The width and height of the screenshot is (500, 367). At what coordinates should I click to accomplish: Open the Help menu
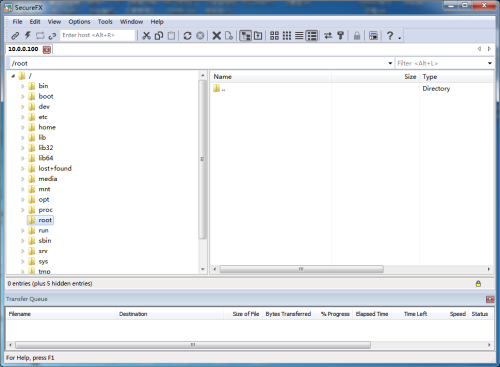[157, 22]
